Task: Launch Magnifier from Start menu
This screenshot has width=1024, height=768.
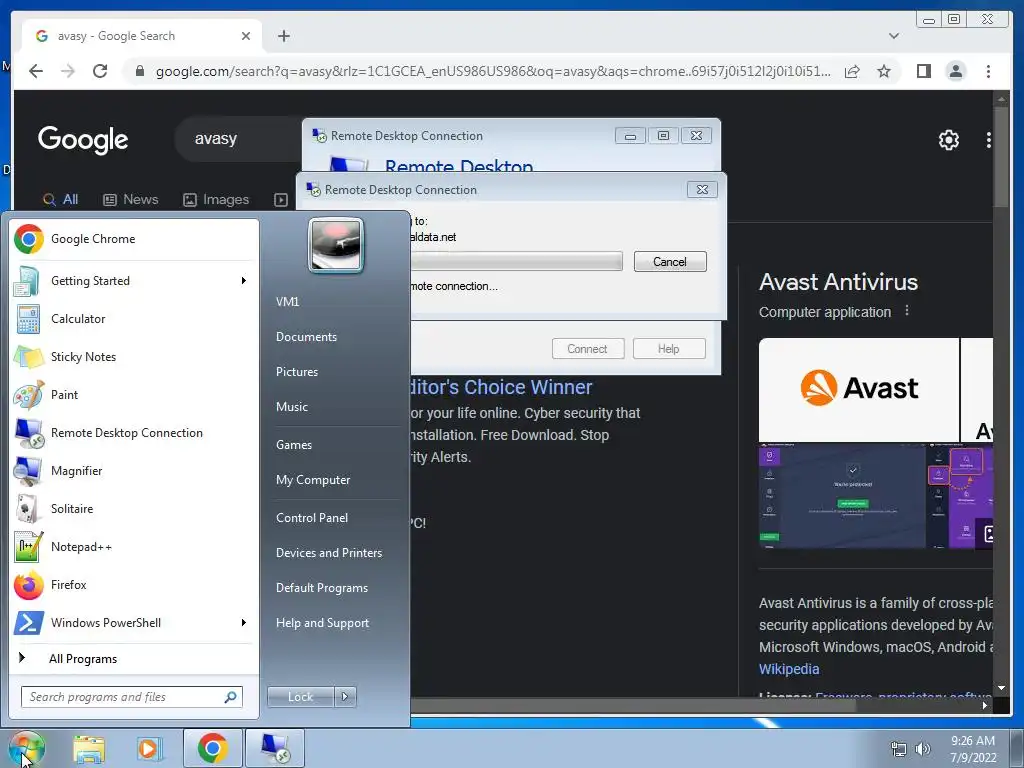Action: (x=134, y=470)
